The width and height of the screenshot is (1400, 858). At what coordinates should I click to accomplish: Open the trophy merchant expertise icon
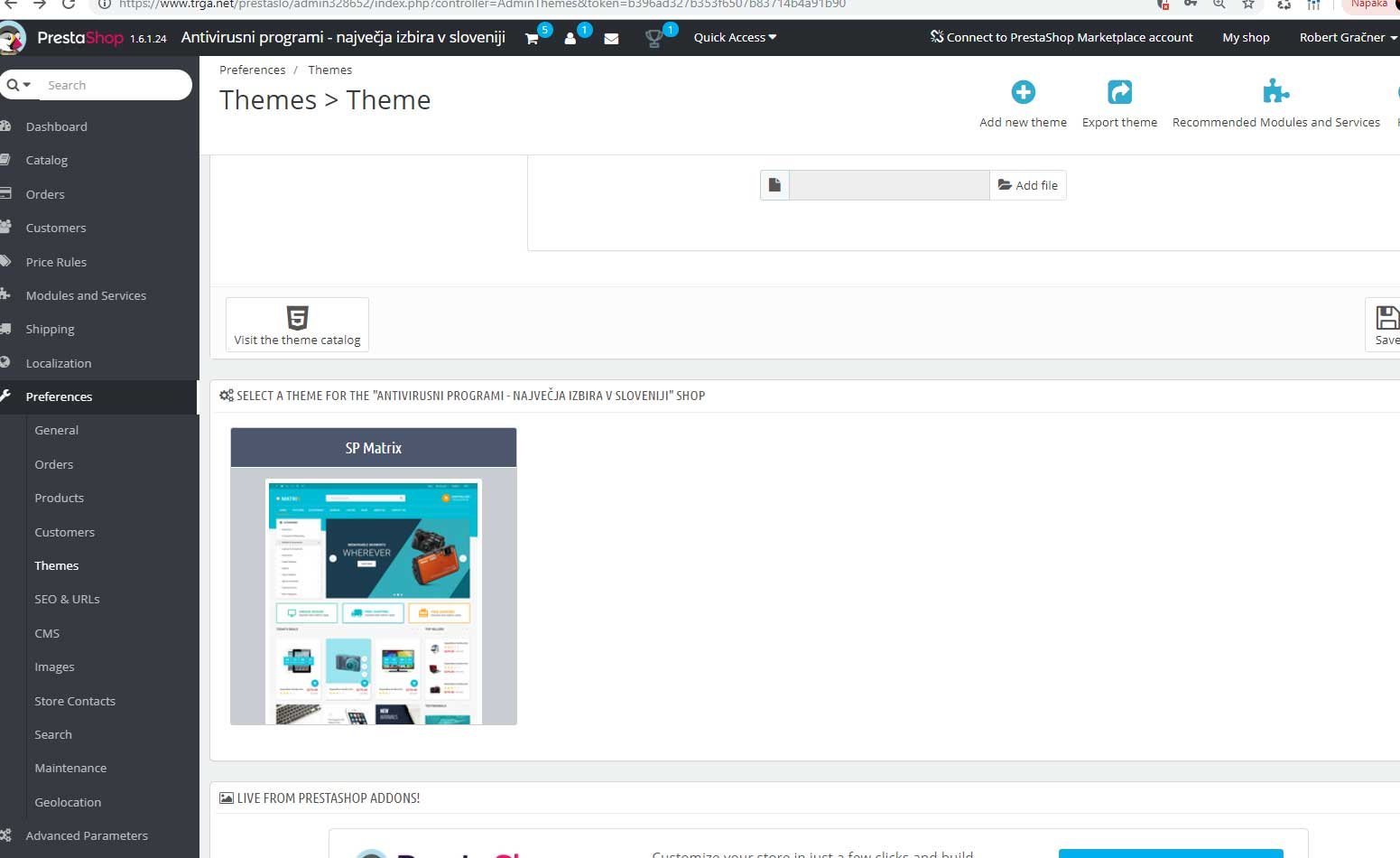(x=654, y=39)
